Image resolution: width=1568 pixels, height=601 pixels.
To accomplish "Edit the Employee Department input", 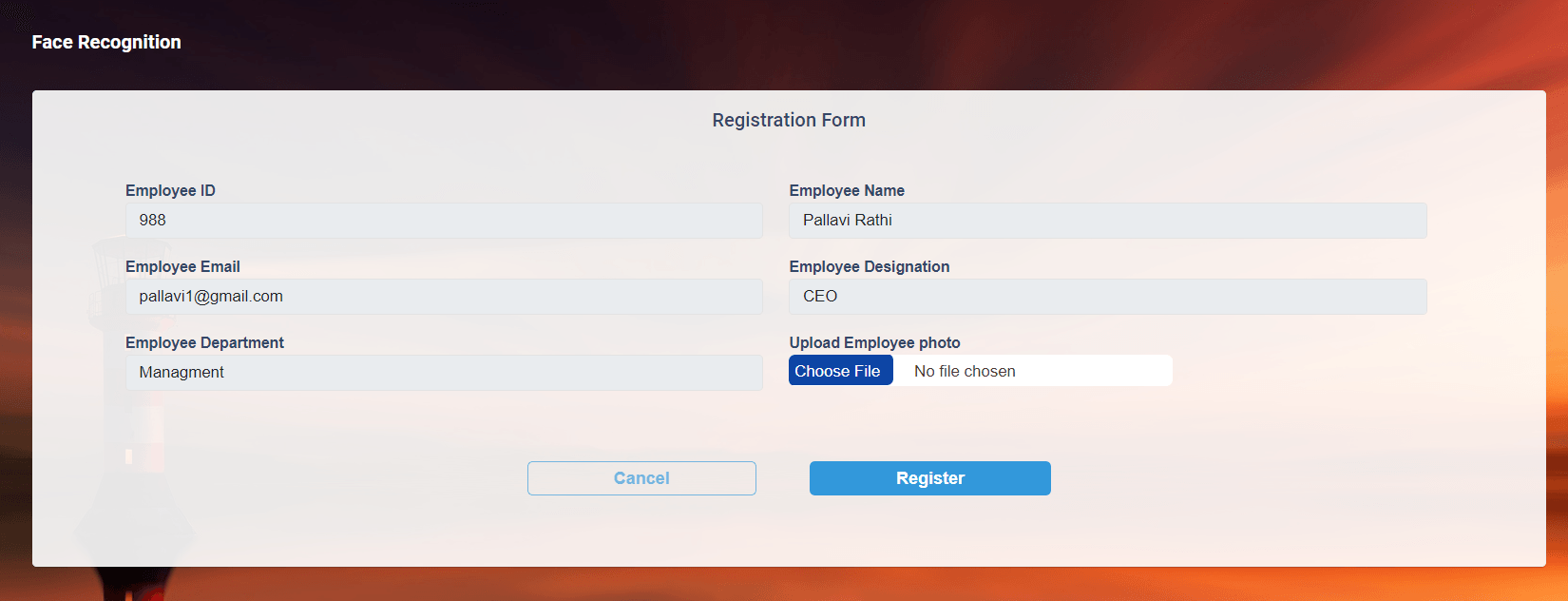I will coord(444,373).
